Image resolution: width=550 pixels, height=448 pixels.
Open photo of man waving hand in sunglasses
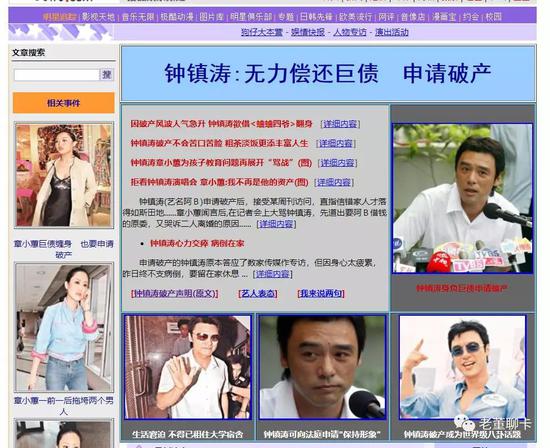pyautogui.click(x=188, y=367)
